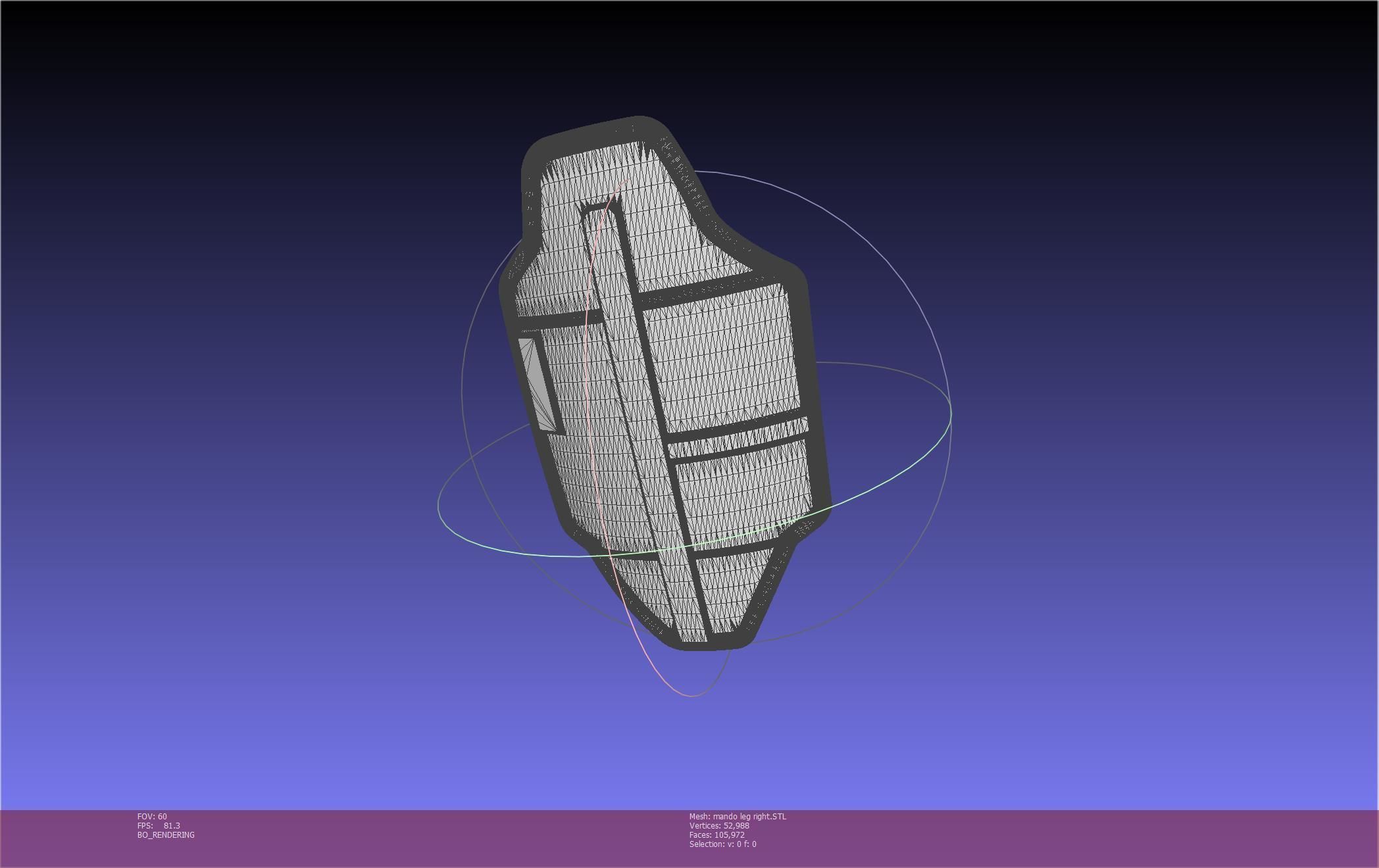
Task: Click the 'Selection: v: 0 f: 0' line
Action: [x=723, y=844]
